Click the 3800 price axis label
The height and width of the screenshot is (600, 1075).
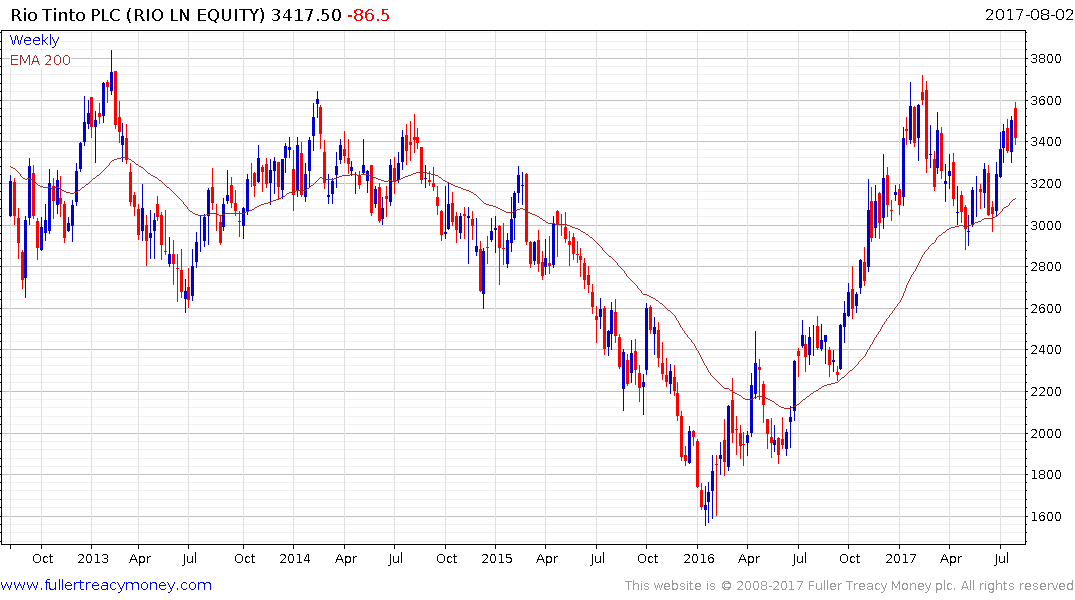coord(1046,59)
